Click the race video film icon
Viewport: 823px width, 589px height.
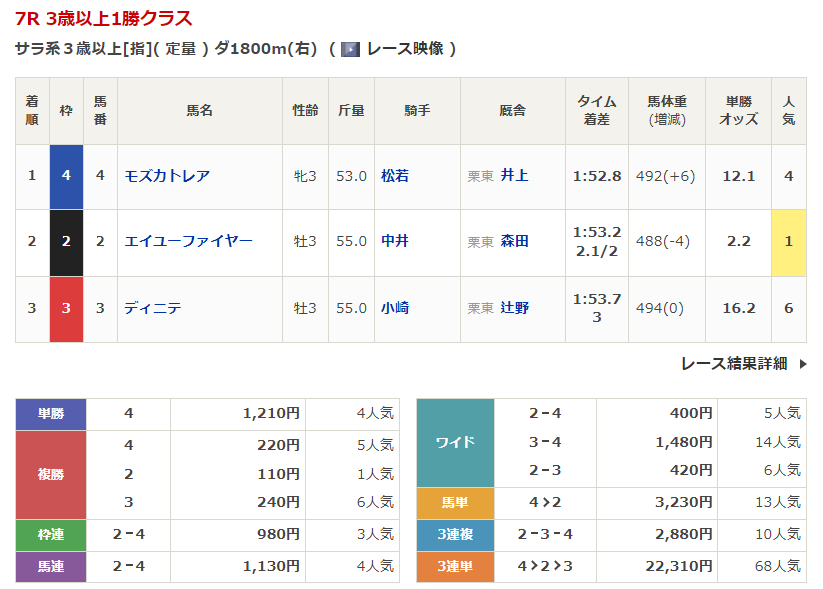[x=350, y=49]
